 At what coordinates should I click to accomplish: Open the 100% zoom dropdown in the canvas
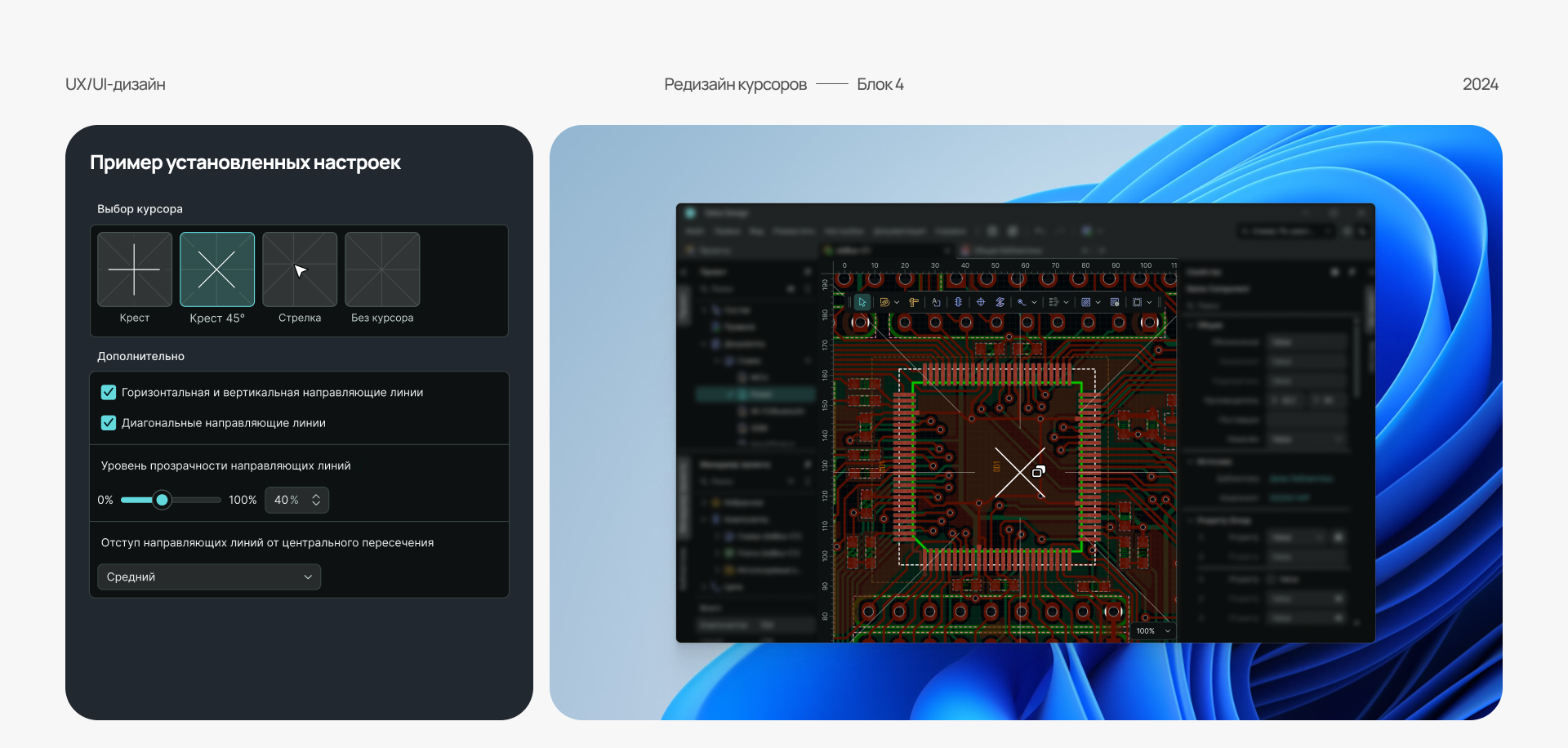pos(1151,630)
